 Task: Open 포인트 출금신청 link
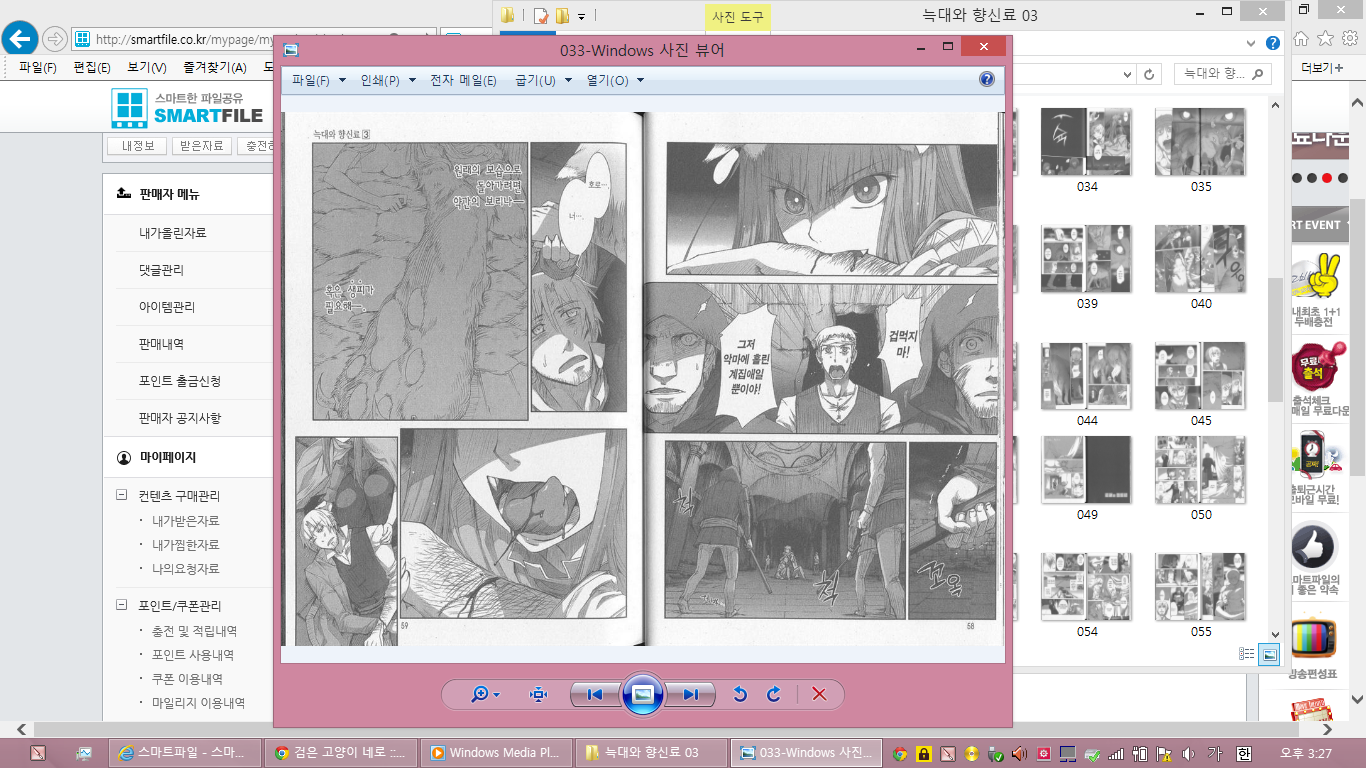(180, 381)
